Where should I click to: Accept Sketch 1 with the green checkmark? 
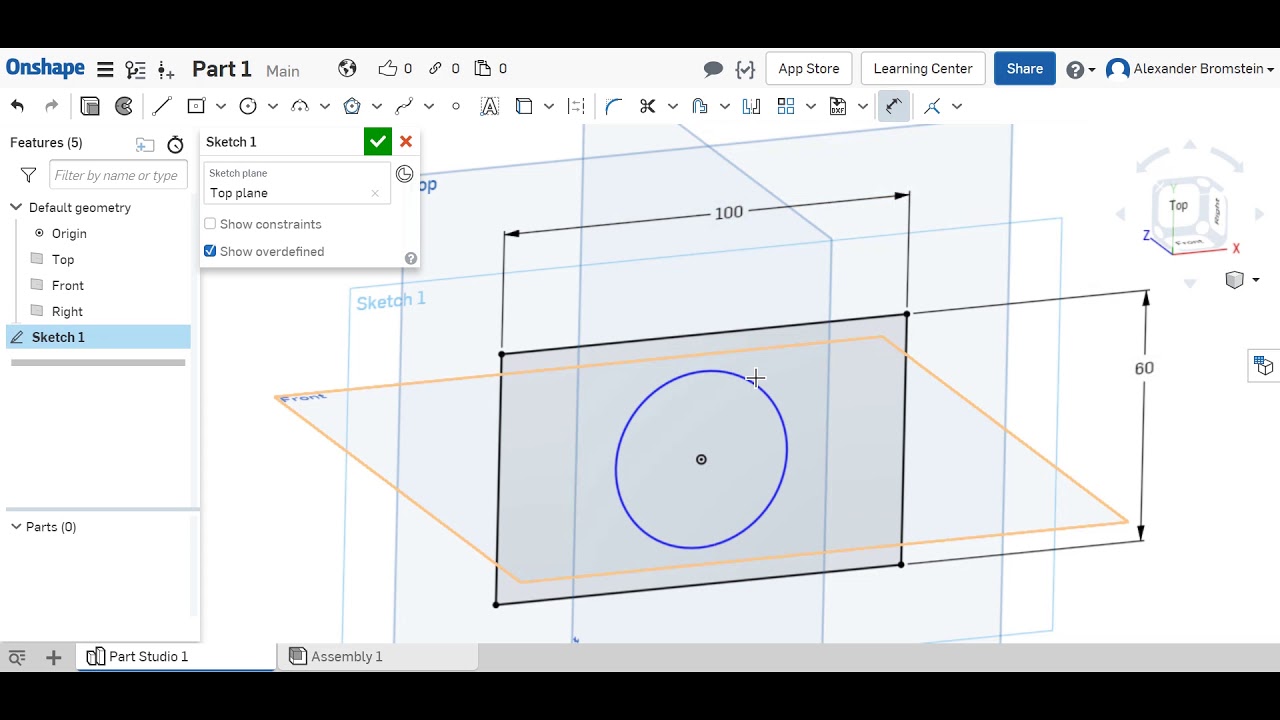coord(377,142)
